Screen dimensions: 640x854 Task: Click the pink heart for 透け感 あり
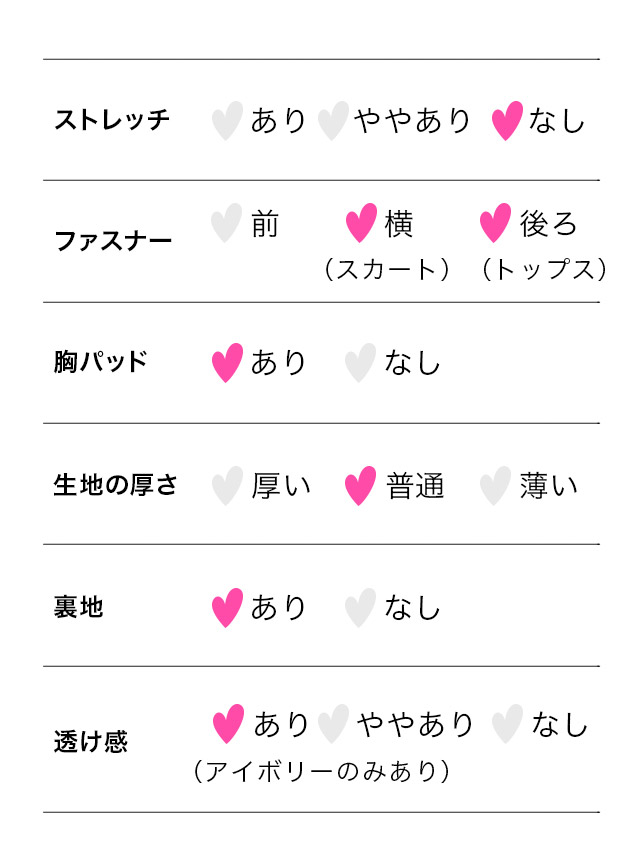(x=228, y=724)
